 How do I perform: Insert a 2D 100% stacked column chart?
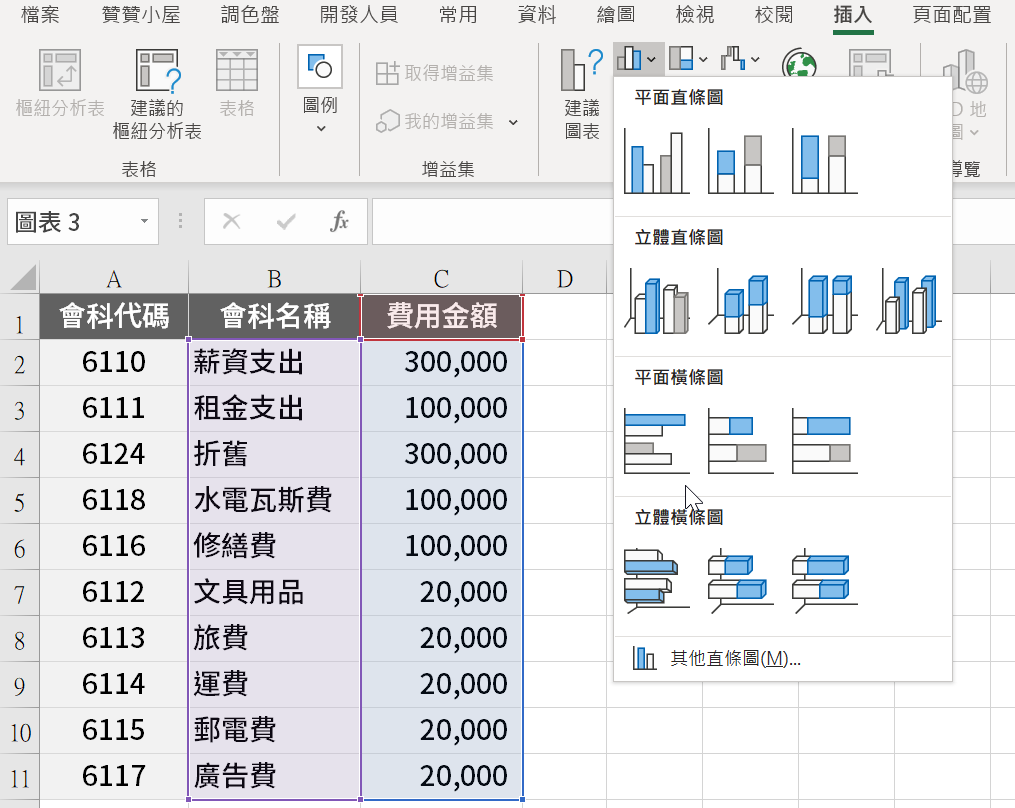point(825,161)
